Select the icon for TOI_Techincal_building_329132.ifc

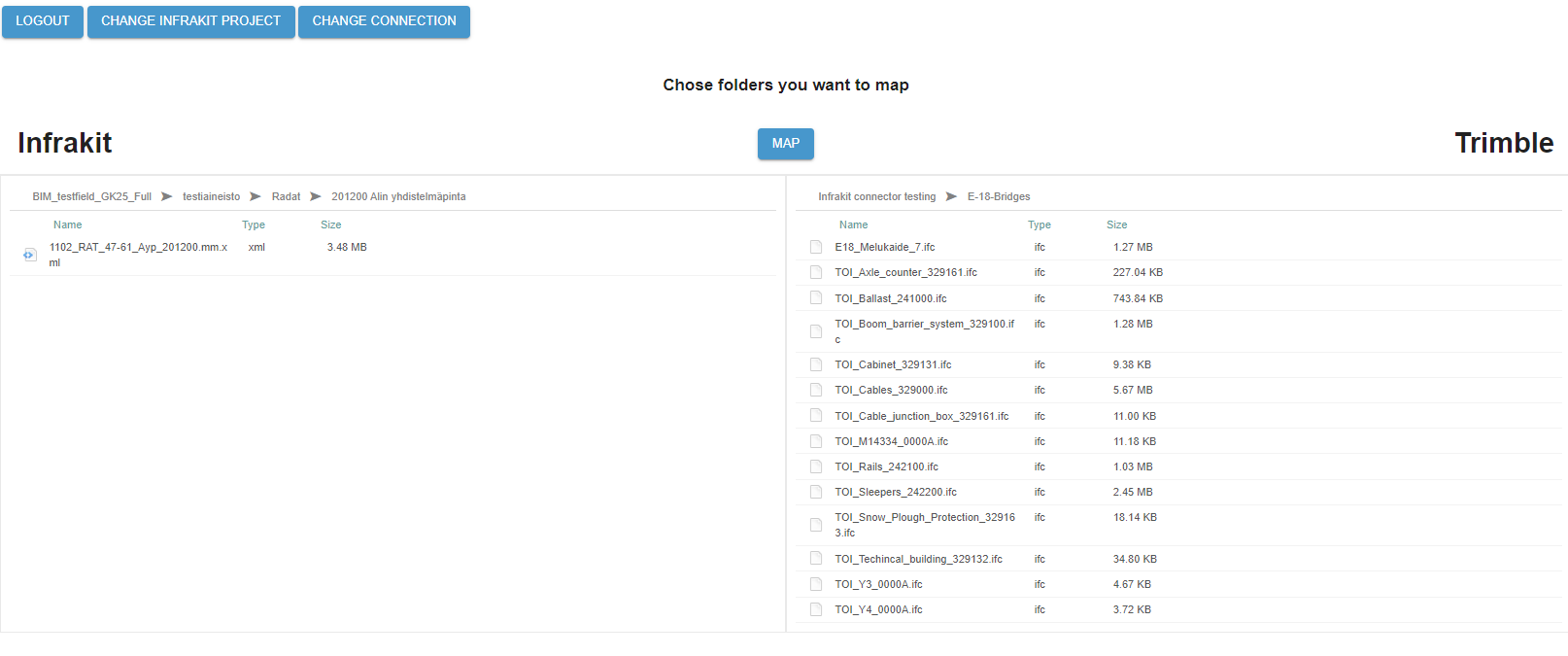coord(816,559)
